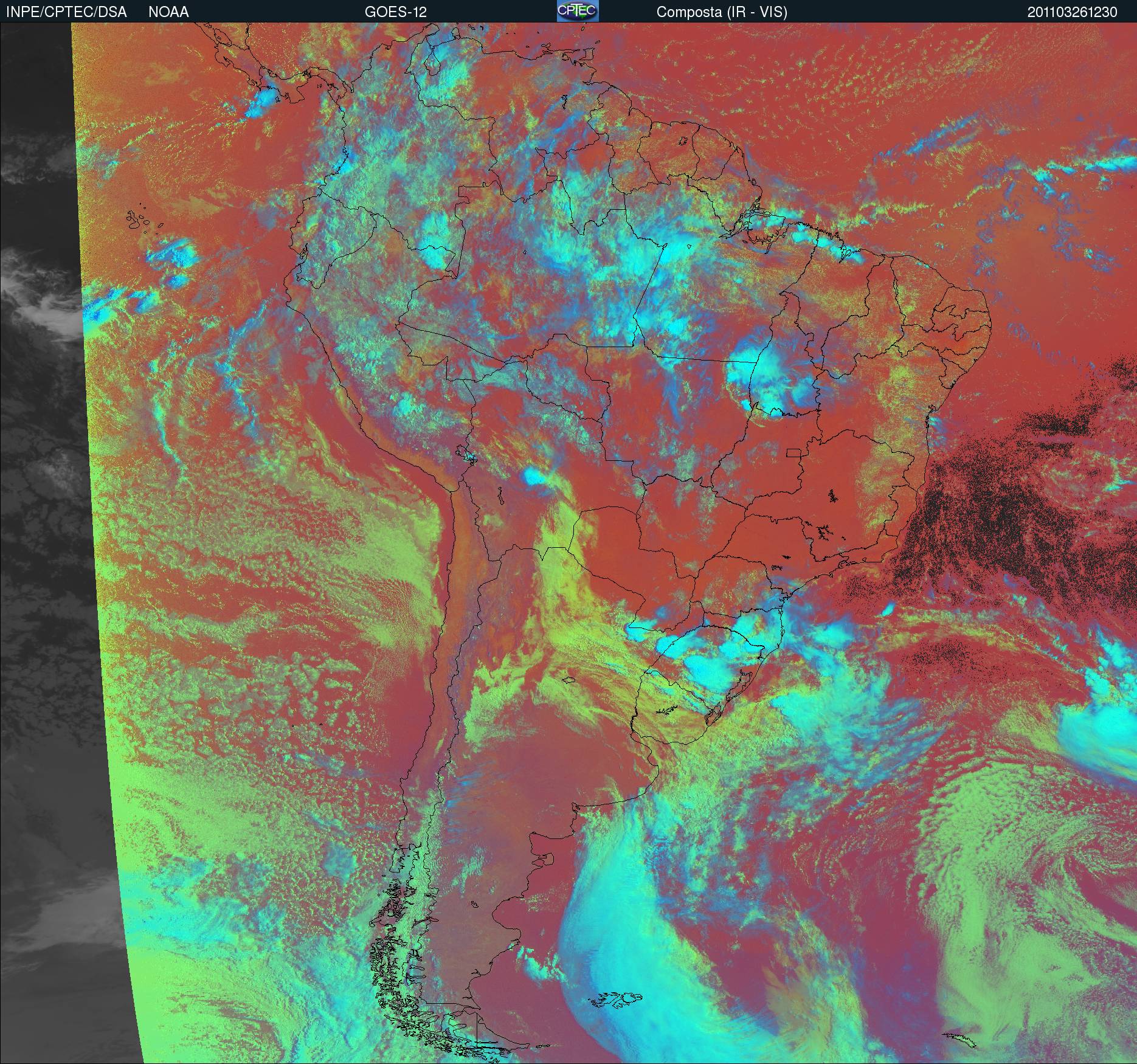This screenshot has width=1137, height=1064.
Task: Click the 201103261230 timestamp
Action: coord(1073,12)
